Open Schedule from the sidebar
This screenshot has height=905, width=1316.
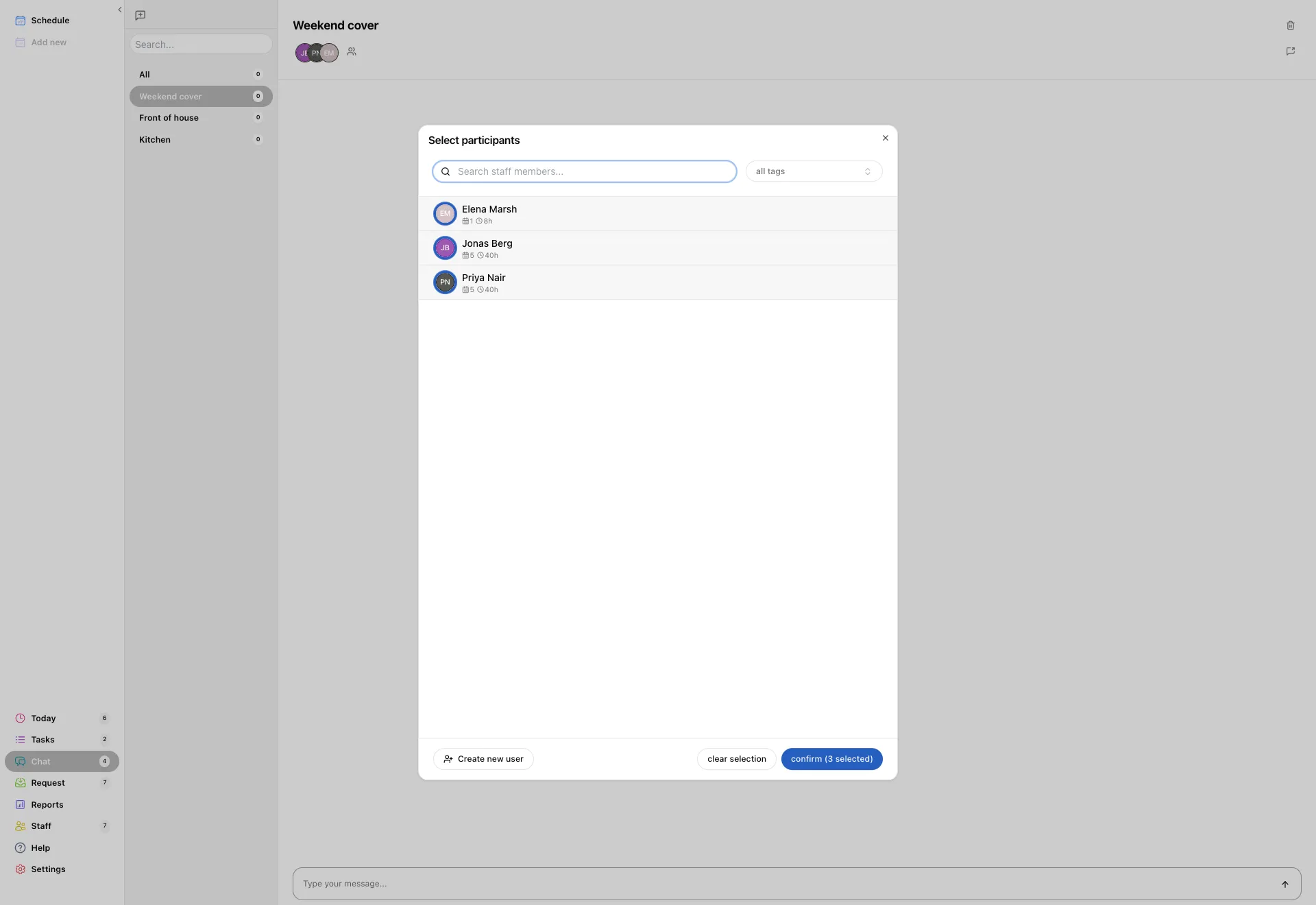62,21
